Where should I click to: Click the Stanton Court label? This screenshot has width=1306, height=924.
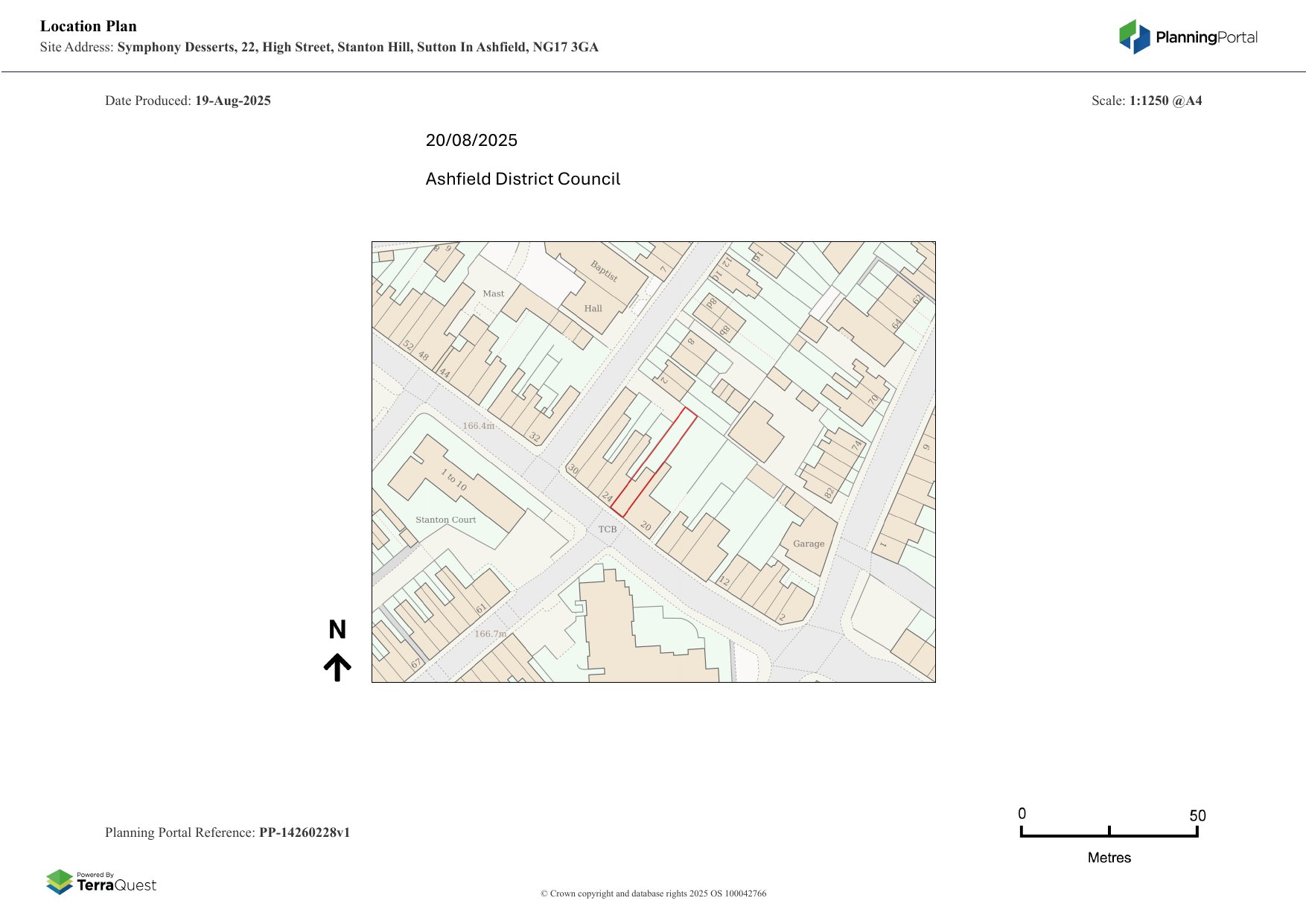pyautogui.click(x=445, y=520)
